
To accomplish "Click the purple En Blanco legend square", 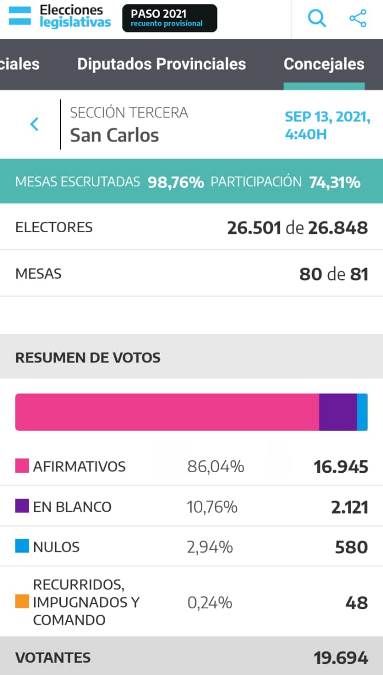I will tap(22, 506).
